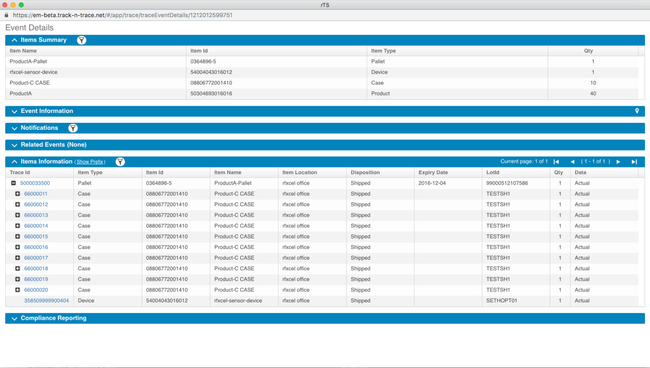Viewport: 650px width, 368px height.
Task: Sort Items Summary by Qty header
Action: tap(588, 51)
